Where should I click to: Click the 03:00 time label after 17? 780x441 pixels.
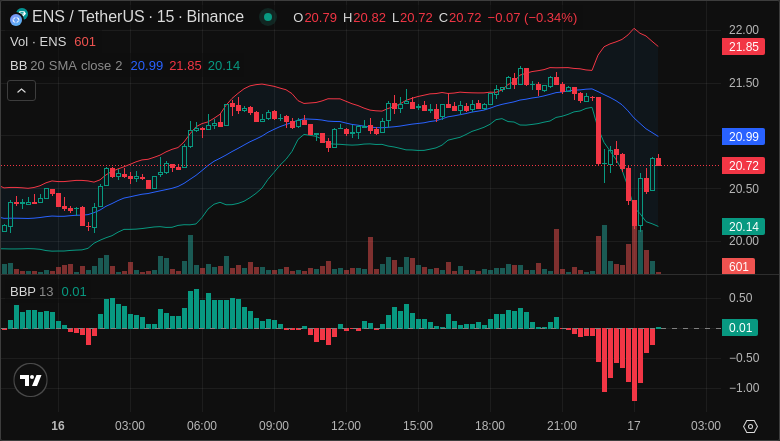[706, 426]
